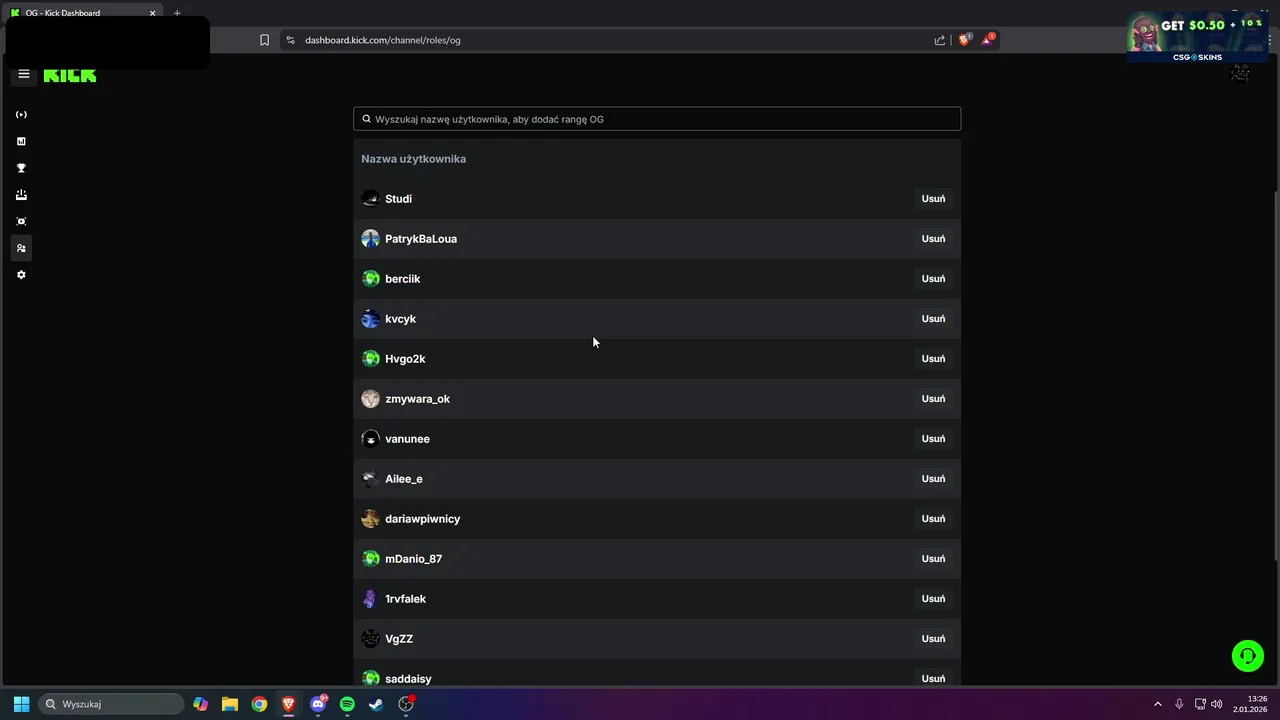Click Usuń for PatrykBaLoua
This screenshot has width=1280, height=720.
click(933, 239)
